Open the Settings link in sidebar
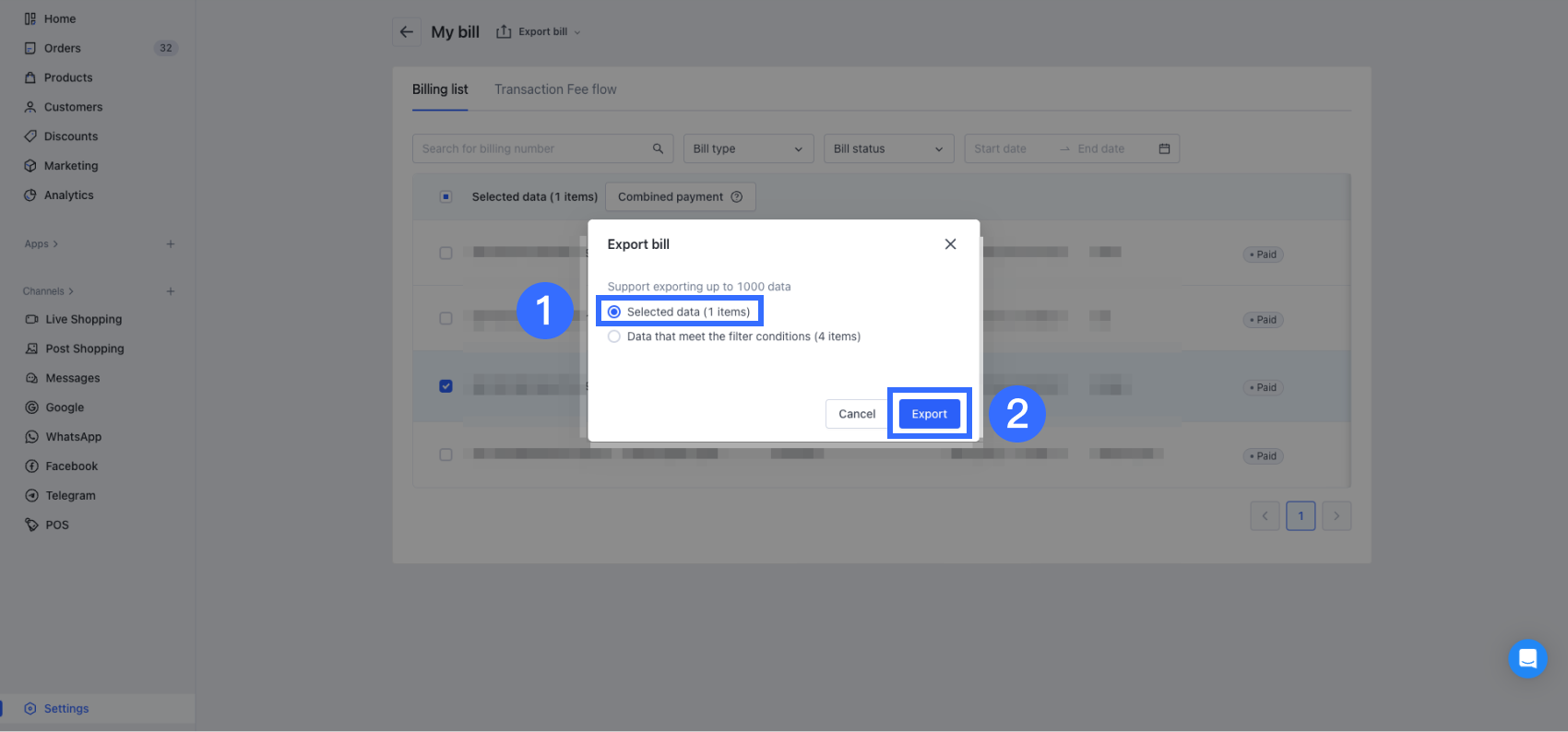Image resolution: width=1568 pixels, height=732 pixels. (66, 709)
